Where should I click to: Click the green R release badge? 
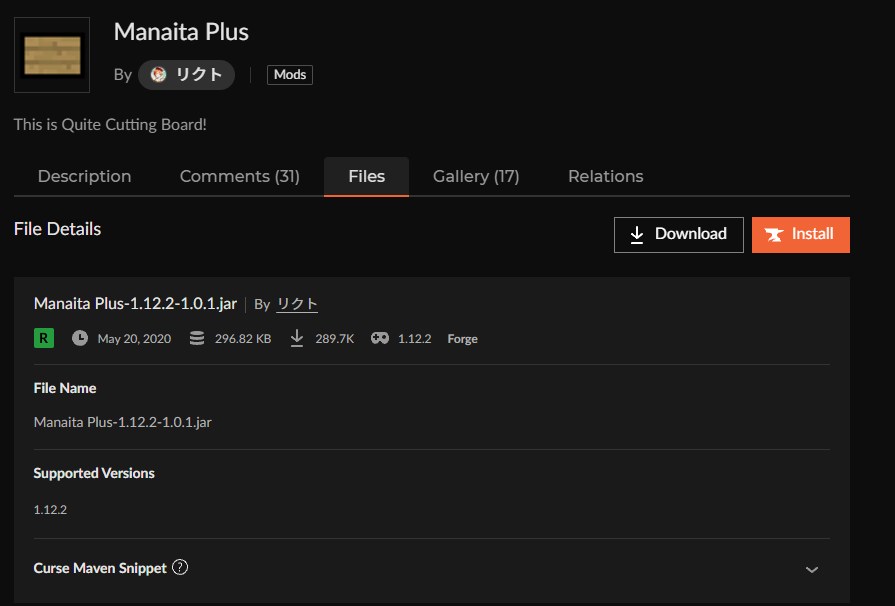(x=44, y=338)
